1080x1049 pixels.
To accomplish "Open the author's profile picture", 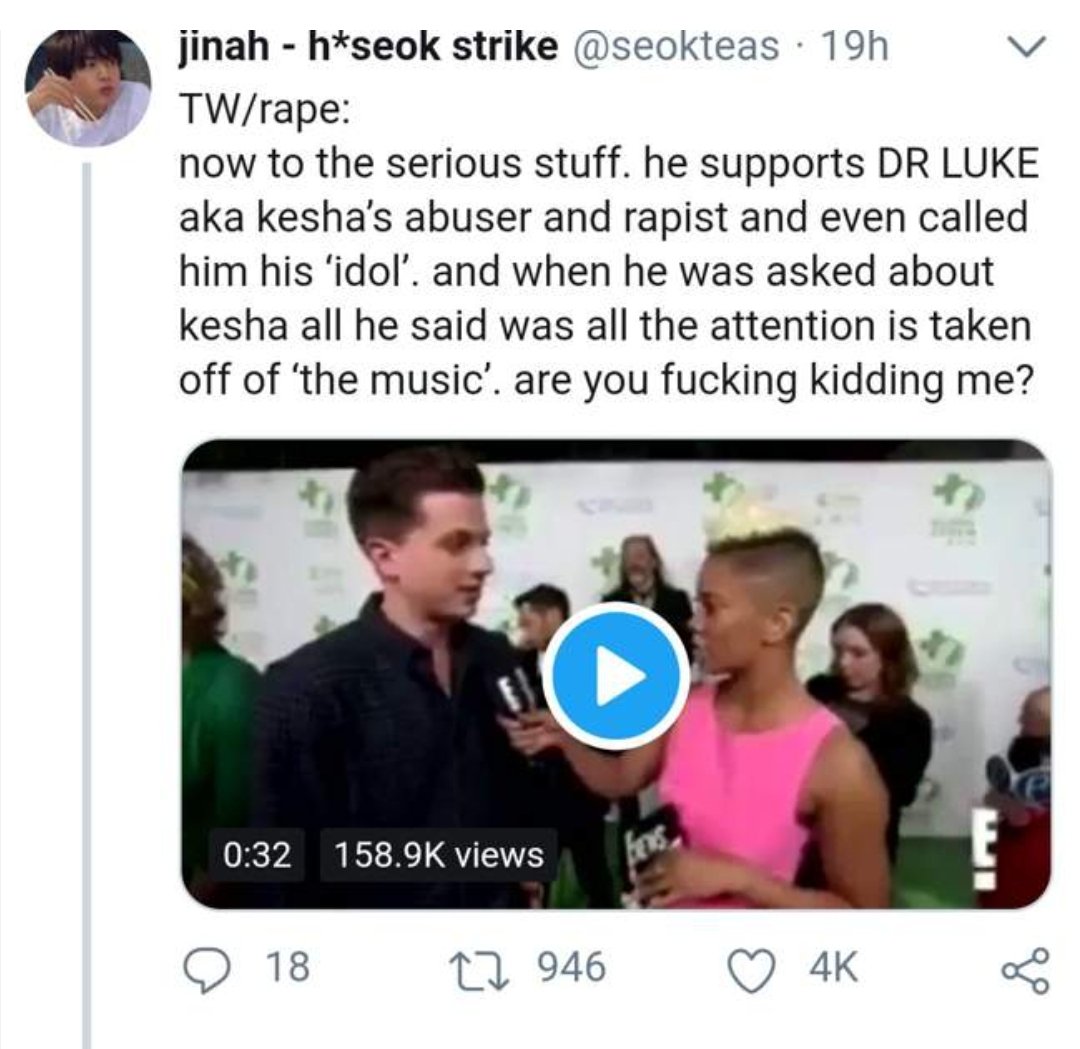I will [x=87, y=88].
